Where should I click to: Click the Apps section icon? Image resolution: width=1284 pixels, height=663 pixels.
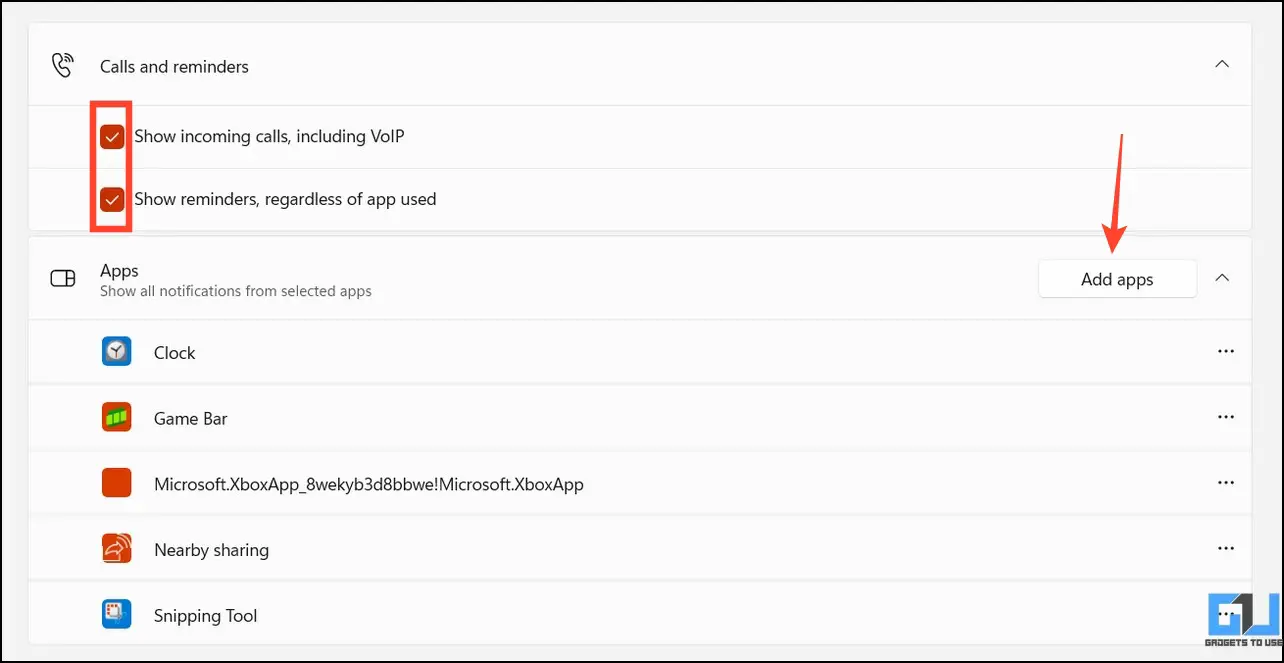63,279
